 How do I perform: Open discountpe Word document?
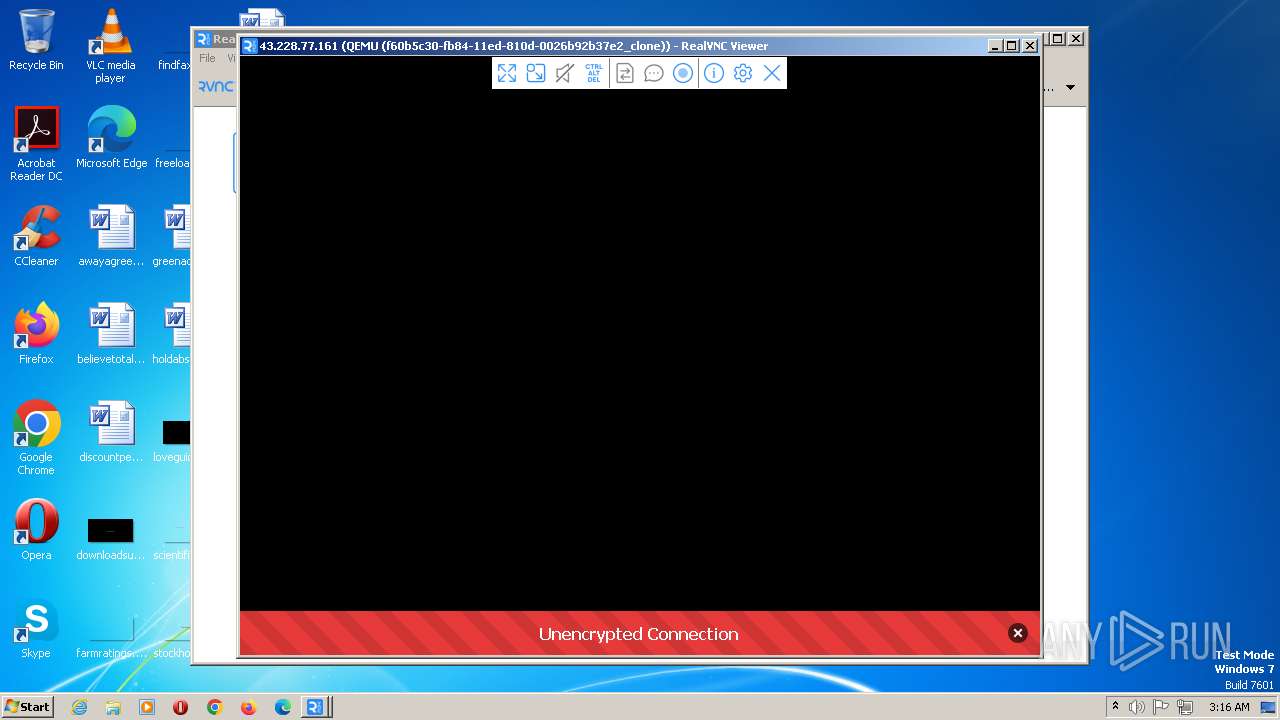[111, 432]
